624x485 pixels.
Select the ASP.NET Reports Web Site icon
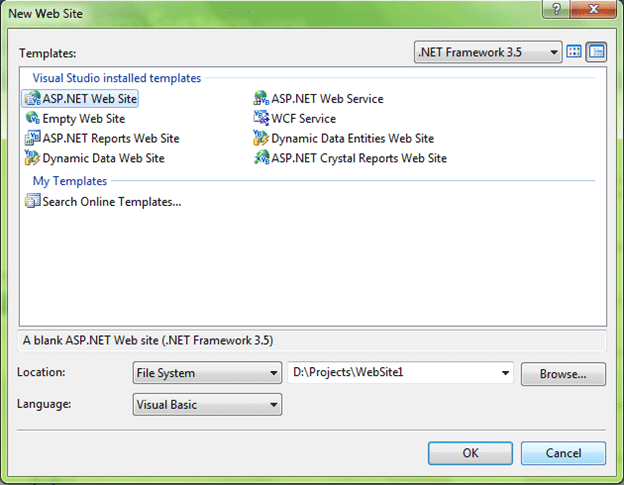[x=33, y=138]
